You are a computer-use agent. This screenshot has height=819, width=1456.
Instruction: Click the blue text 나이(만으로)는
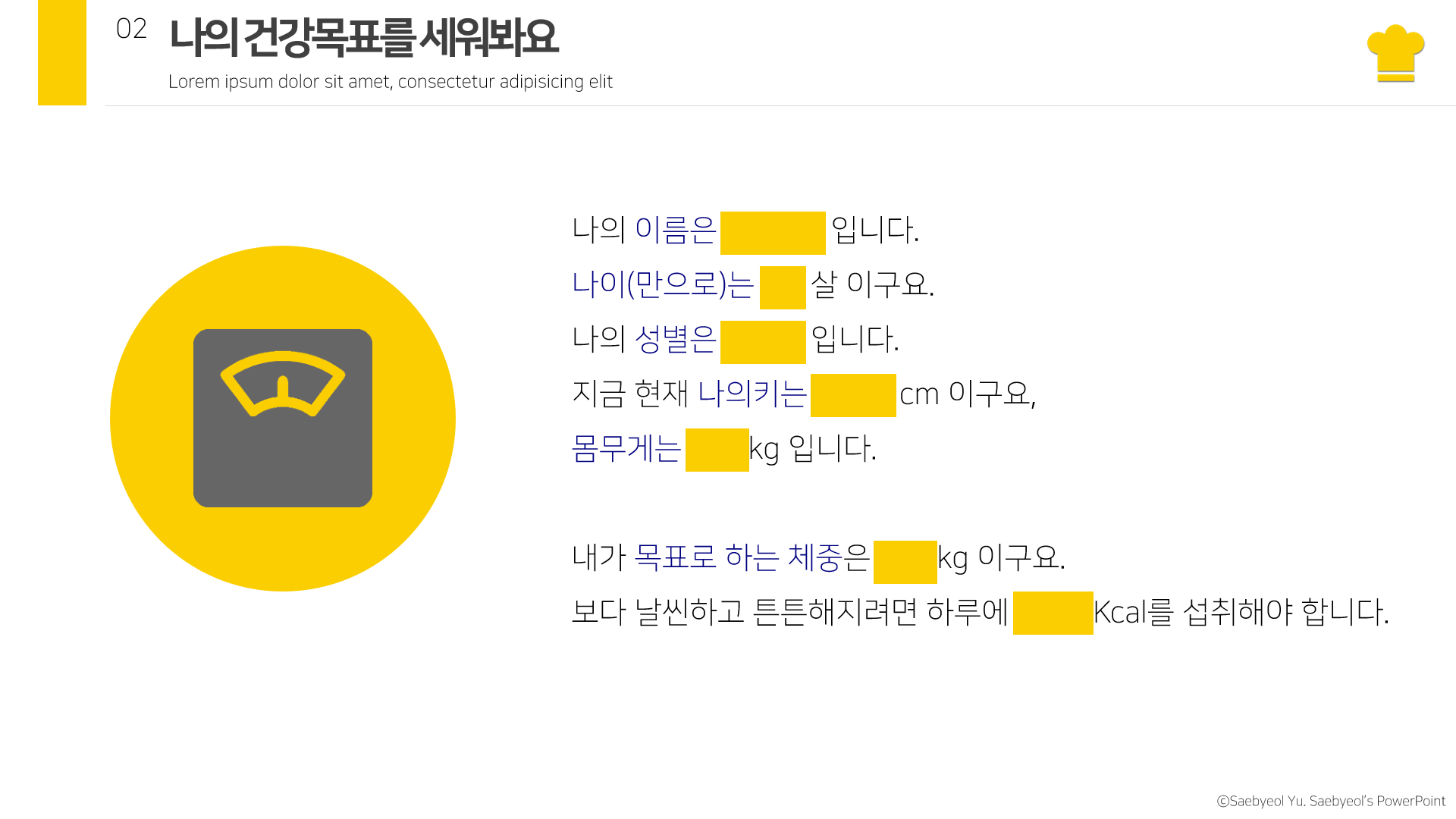[662, 284]
